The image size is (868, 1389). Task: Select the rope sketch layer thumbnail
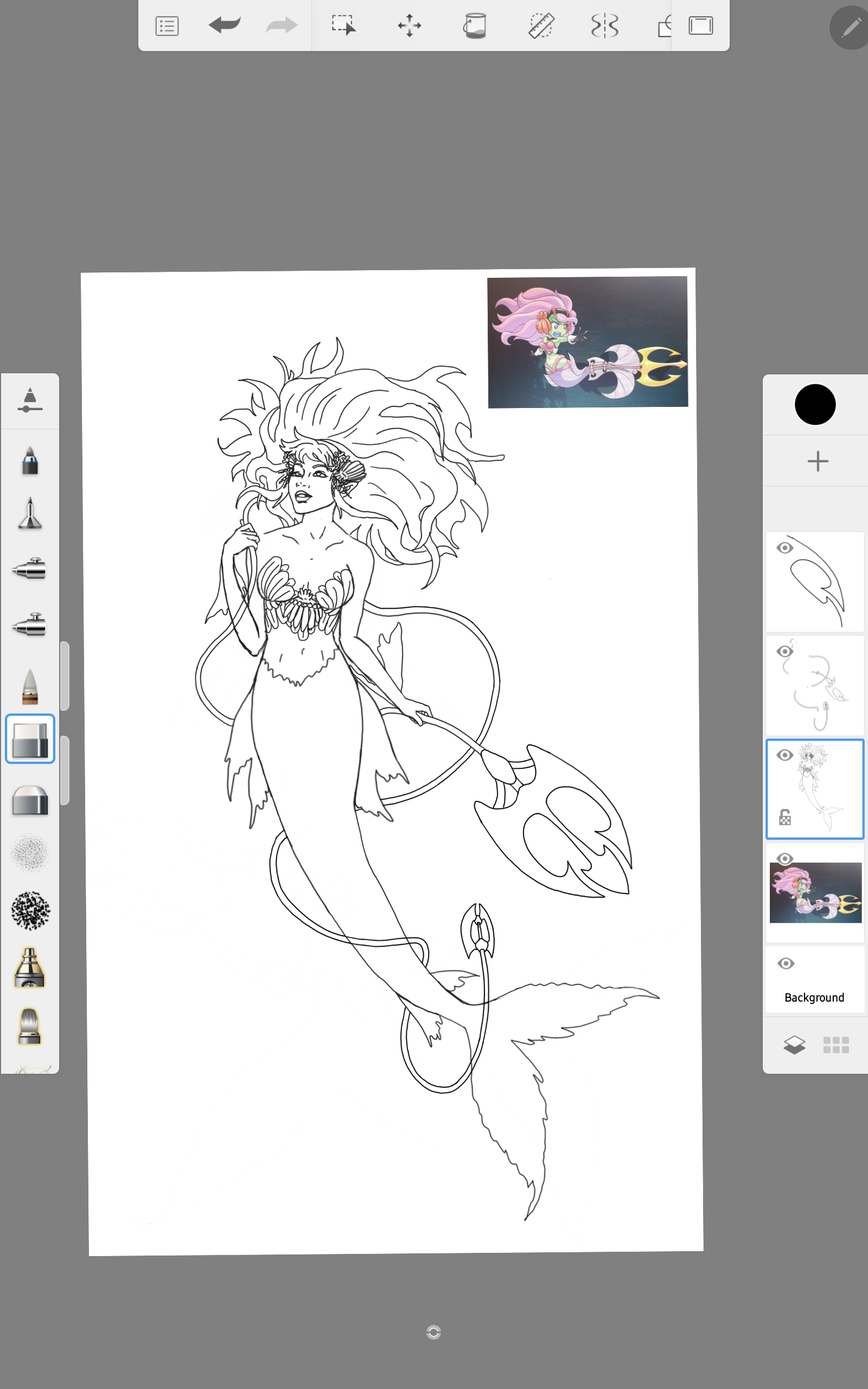pos(815,685)
